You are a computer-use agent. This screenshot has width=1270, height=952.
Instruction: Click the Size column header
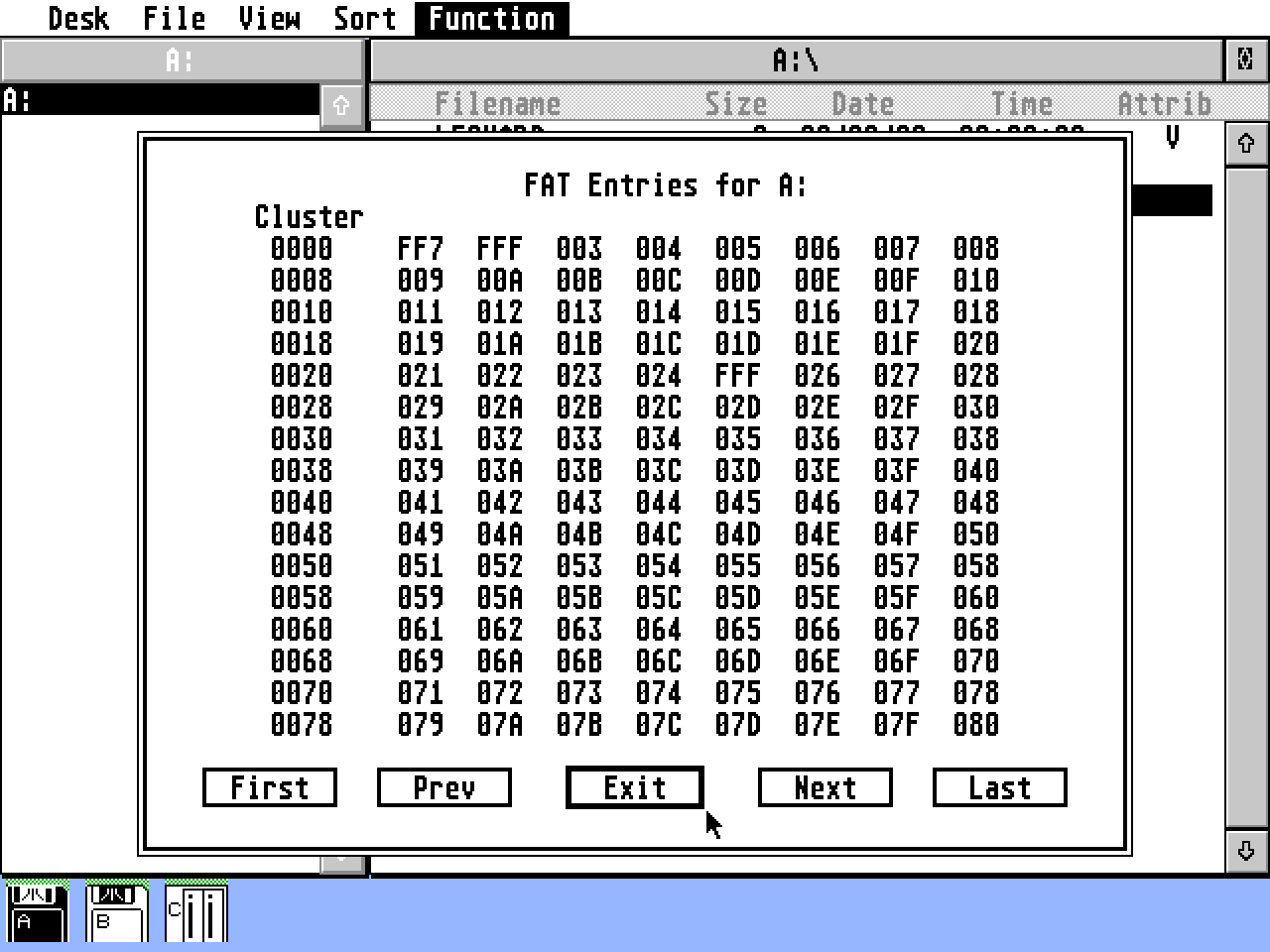pos(736,103)
